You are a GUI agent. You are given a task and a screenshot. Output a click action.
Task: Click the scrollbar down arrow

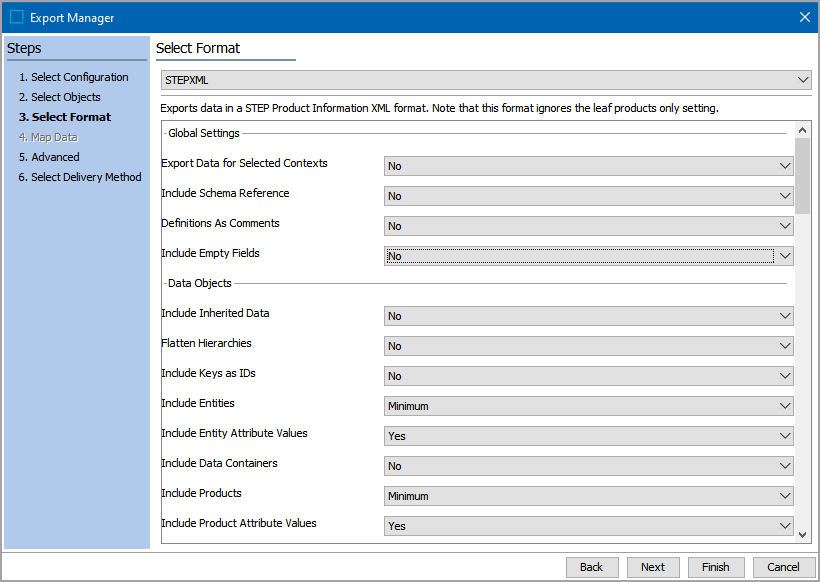(x=803, y=534)
